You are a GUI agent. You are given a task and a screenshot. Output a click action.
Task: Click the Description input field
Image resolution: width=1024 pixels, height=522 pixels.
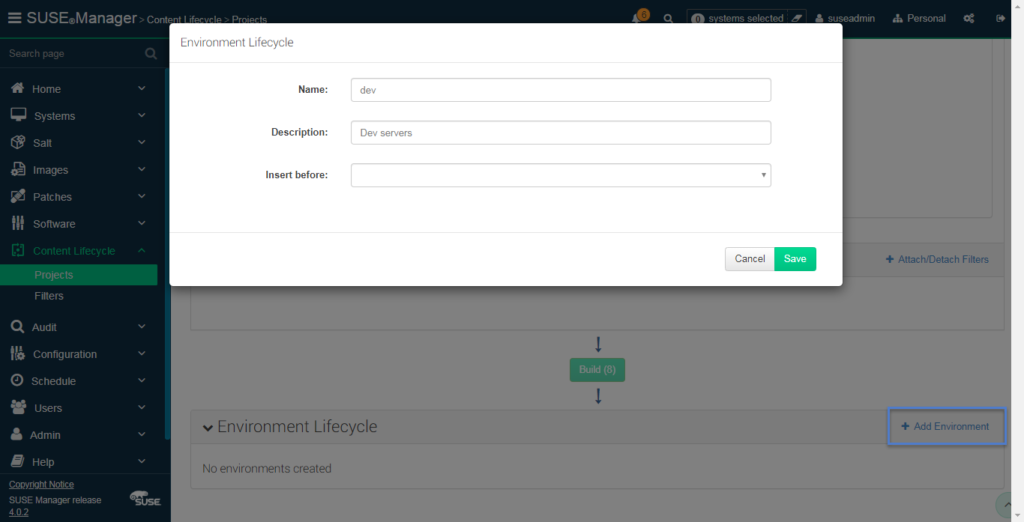click(x=561, y=133)
